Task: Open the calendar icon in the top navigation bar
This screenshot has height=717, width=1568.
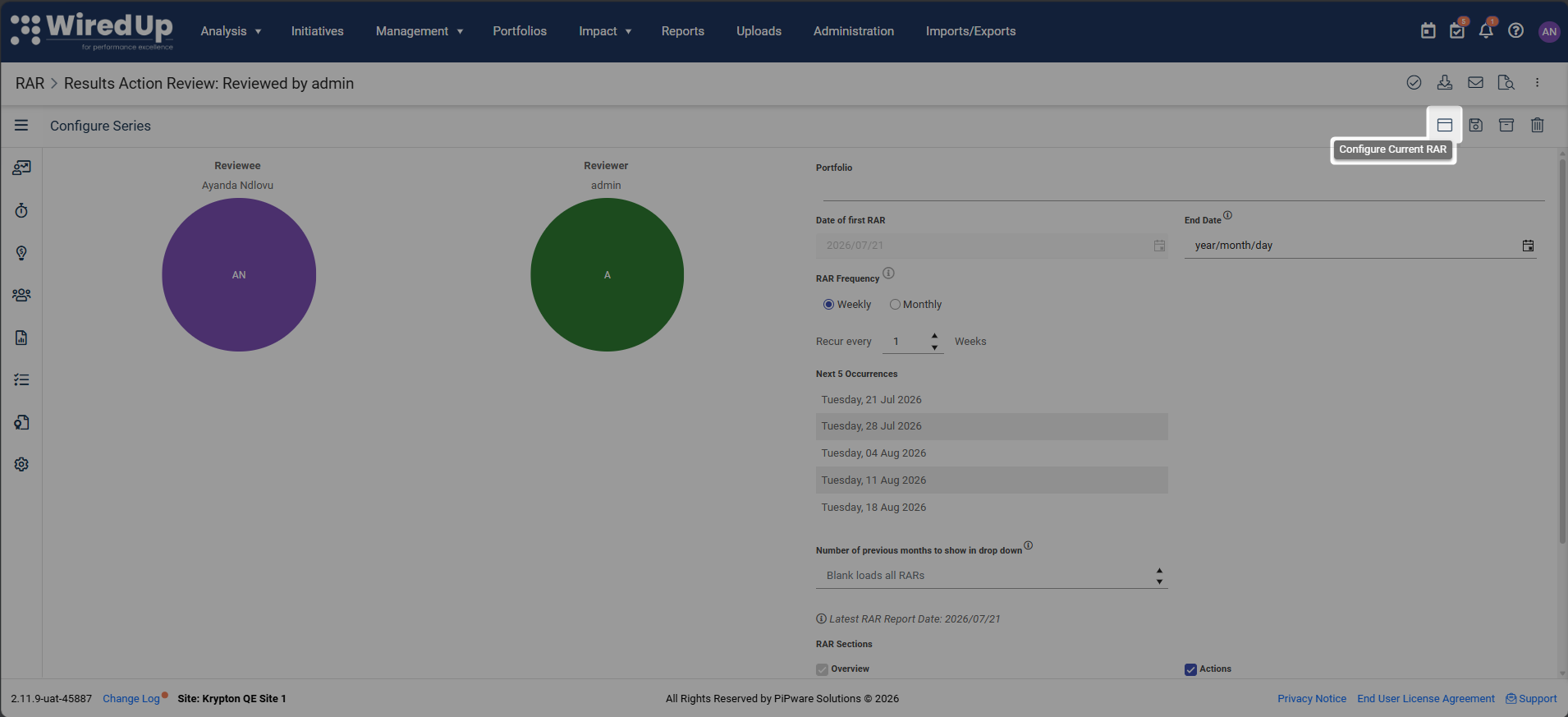Action: [1428, 31]
